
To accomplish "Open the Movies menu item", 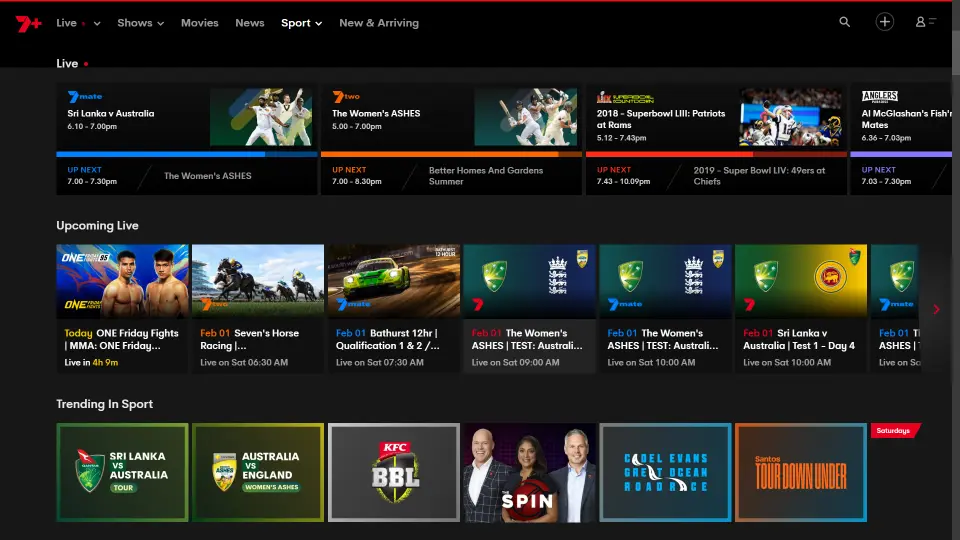I will [200, 23].
